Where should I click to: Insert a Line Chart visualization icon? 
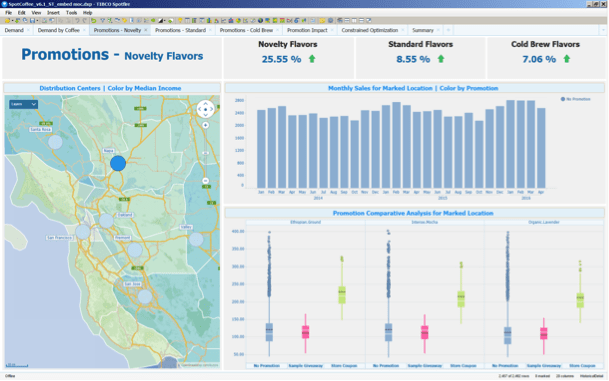224,21
